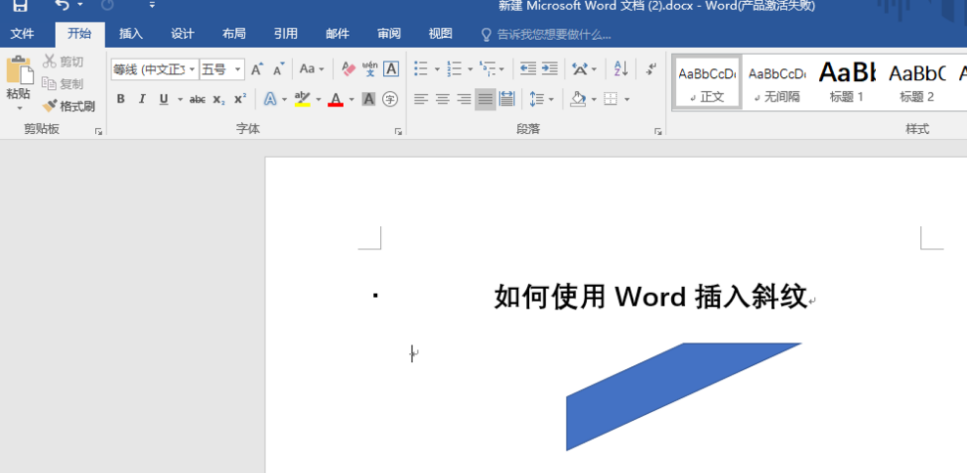
Task: Click the 剪切 cut button
Action: (64, 62)
